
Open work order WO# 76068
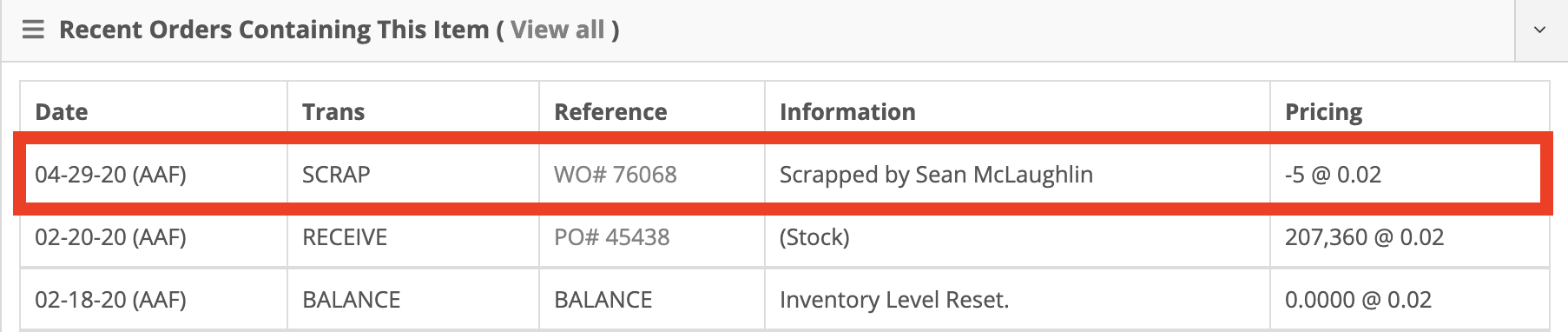click(x=615, y=175)
